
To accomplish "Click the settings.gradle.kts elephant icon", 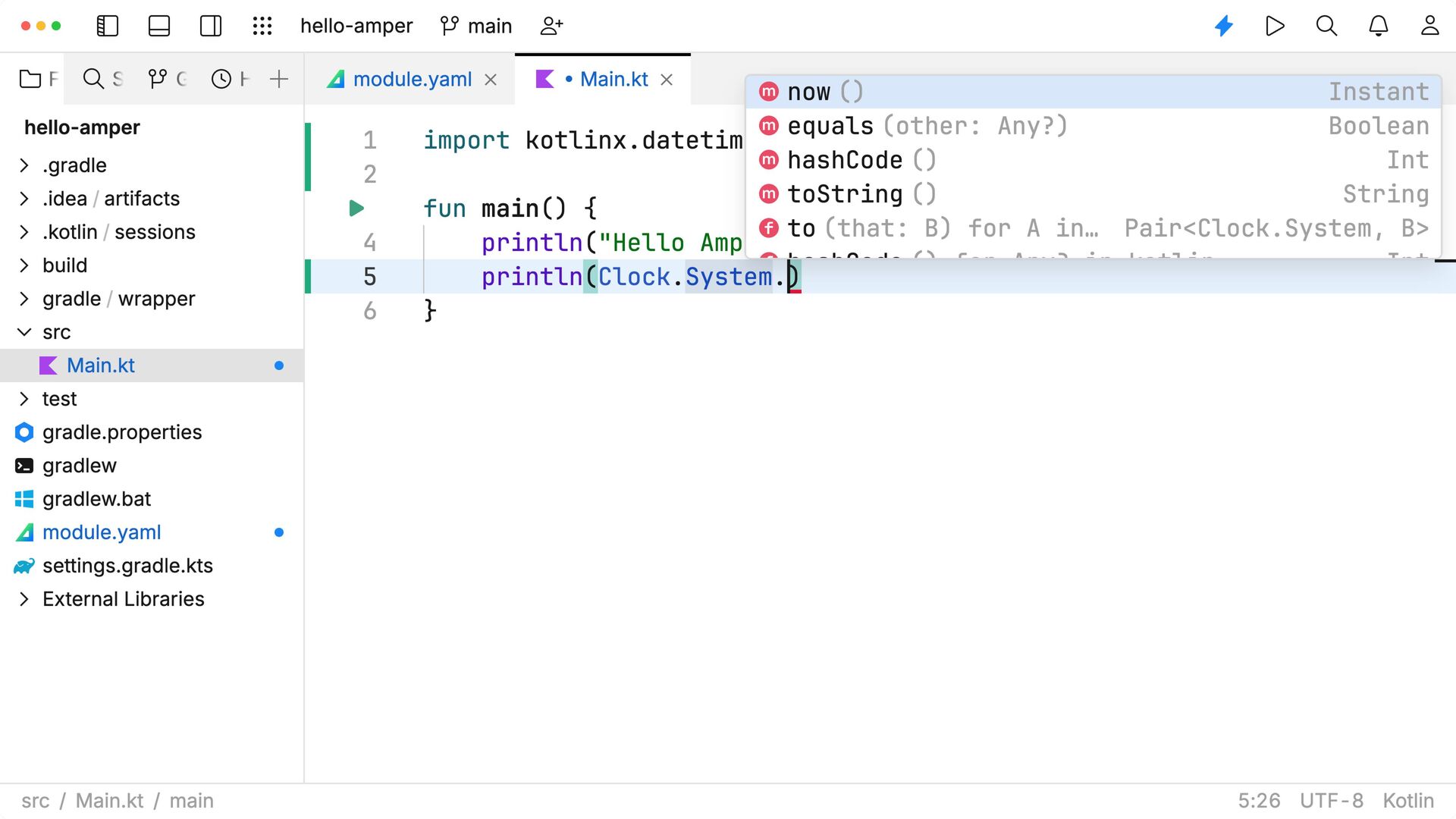I will 24,566.
